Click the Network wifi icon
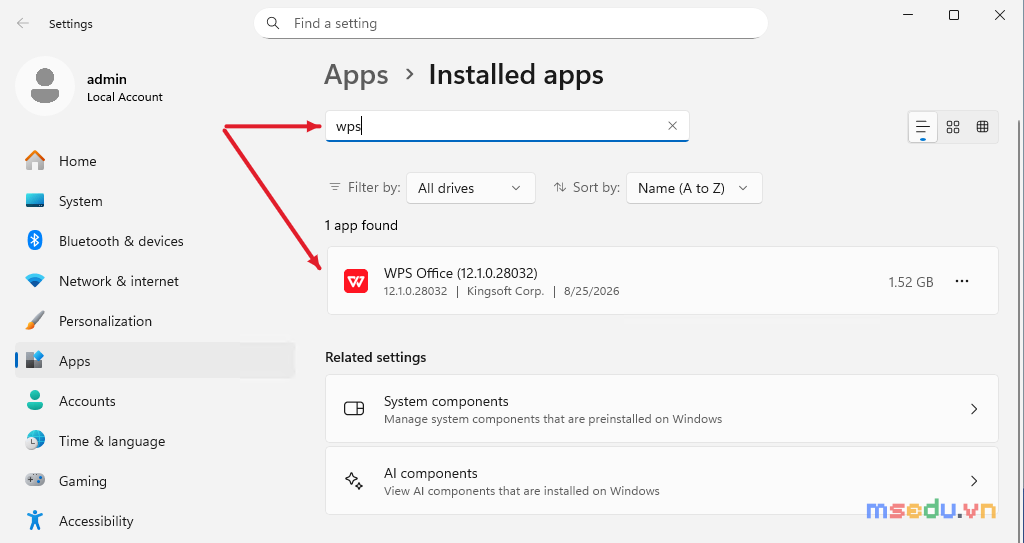 point(35,281)
